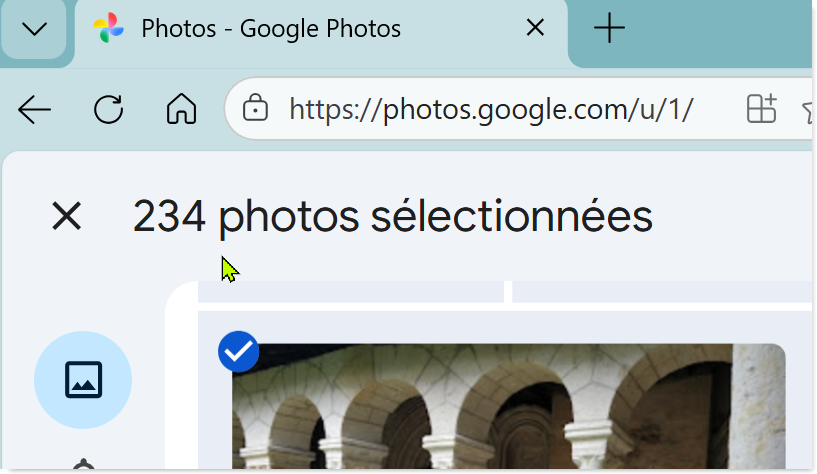
Task: Click the right photo strip above arches
Action: (x=660, y=292)
